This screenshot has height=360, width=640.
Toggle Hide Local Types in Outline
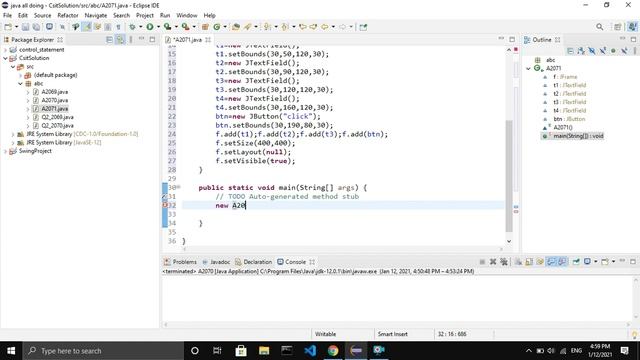[x=624, y=51]
